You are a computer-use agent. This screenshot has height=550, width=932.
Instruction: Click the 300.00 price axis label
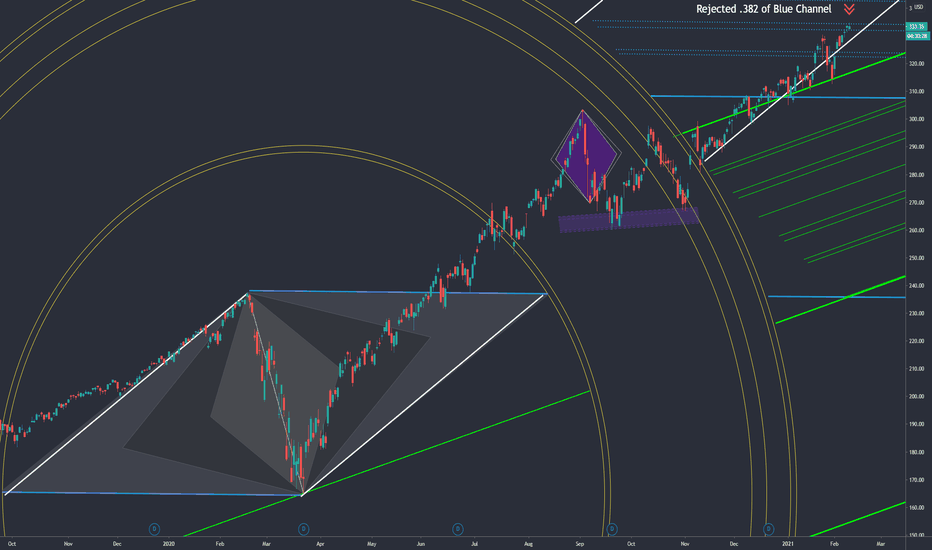coord(916,119)
